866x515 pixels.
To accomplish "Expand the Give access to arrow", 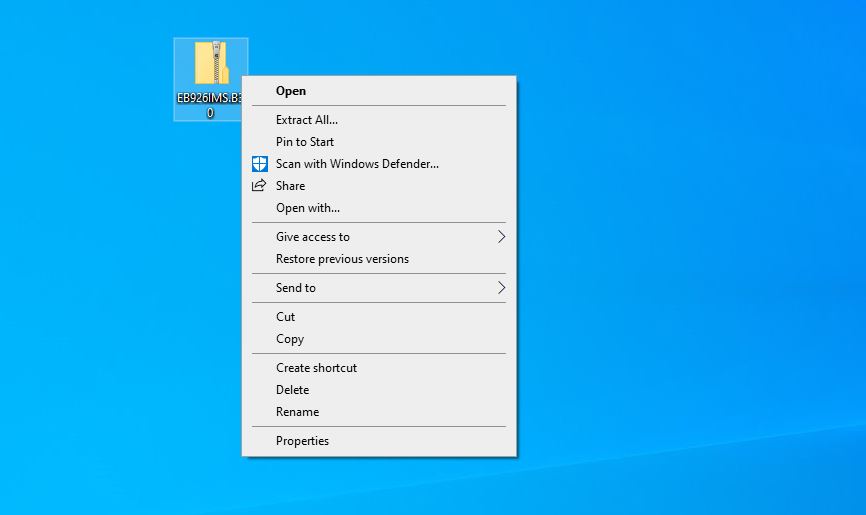I will point(501,237).
